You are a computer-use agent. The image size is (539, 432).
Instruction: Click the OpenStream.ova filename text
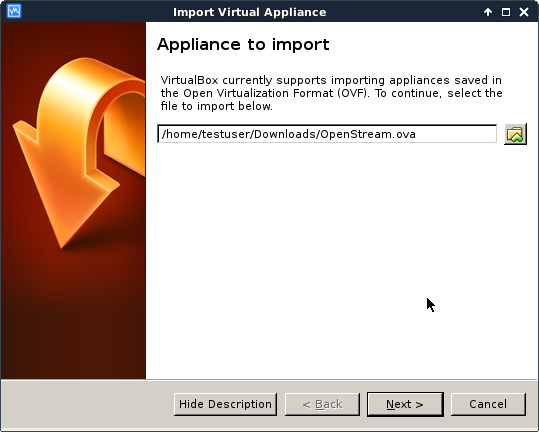click(368, 134)
